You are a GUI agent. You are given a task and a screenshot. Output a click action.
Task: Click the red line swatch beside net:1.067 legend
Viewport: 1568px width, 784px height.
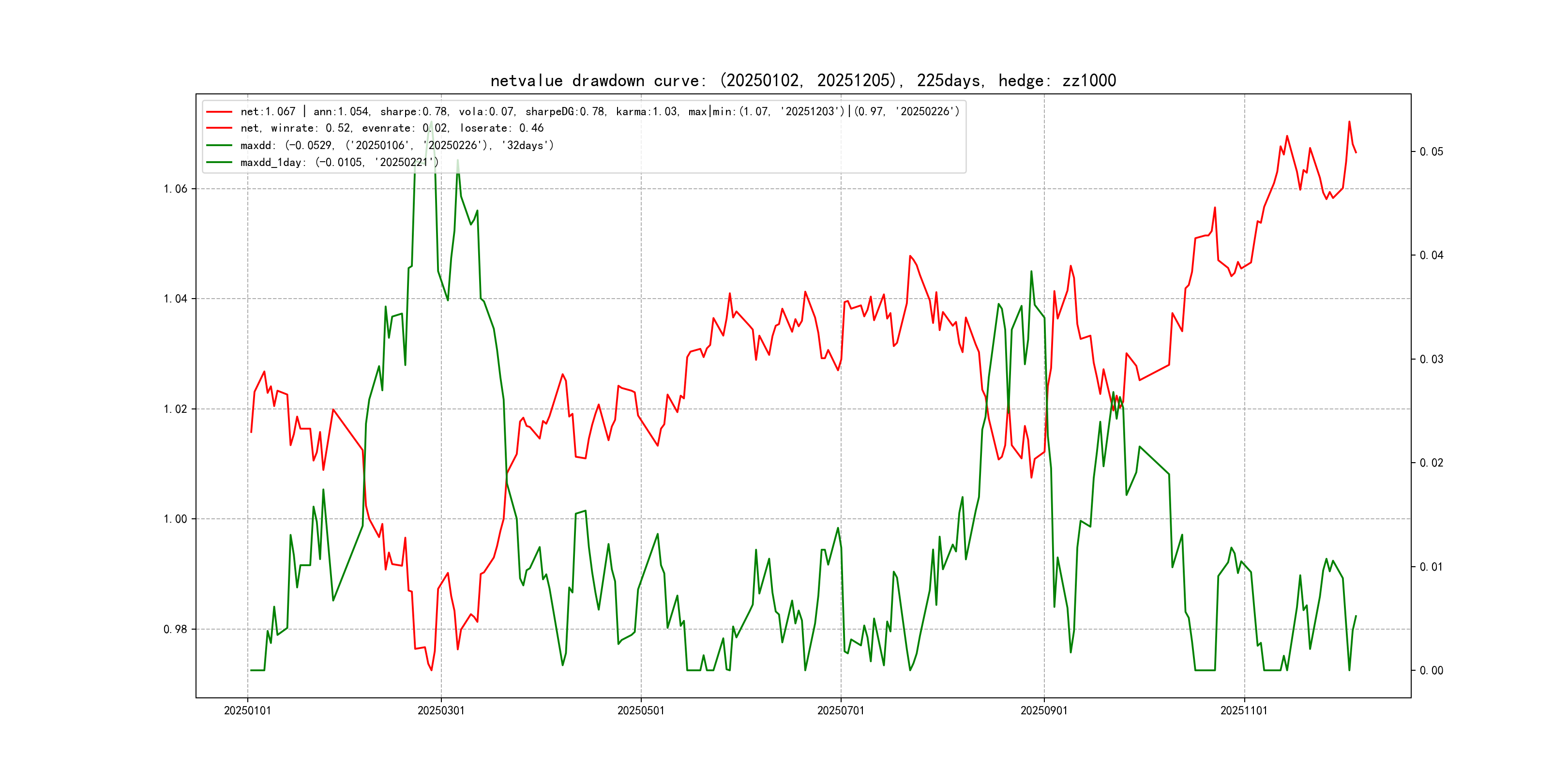(x=219, y=112)
